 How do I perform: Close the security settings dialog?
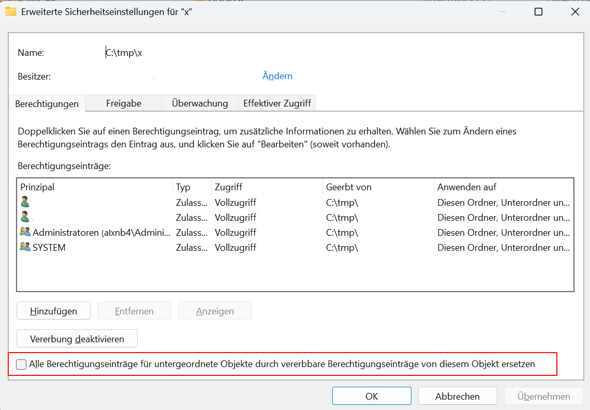[575, 12]
